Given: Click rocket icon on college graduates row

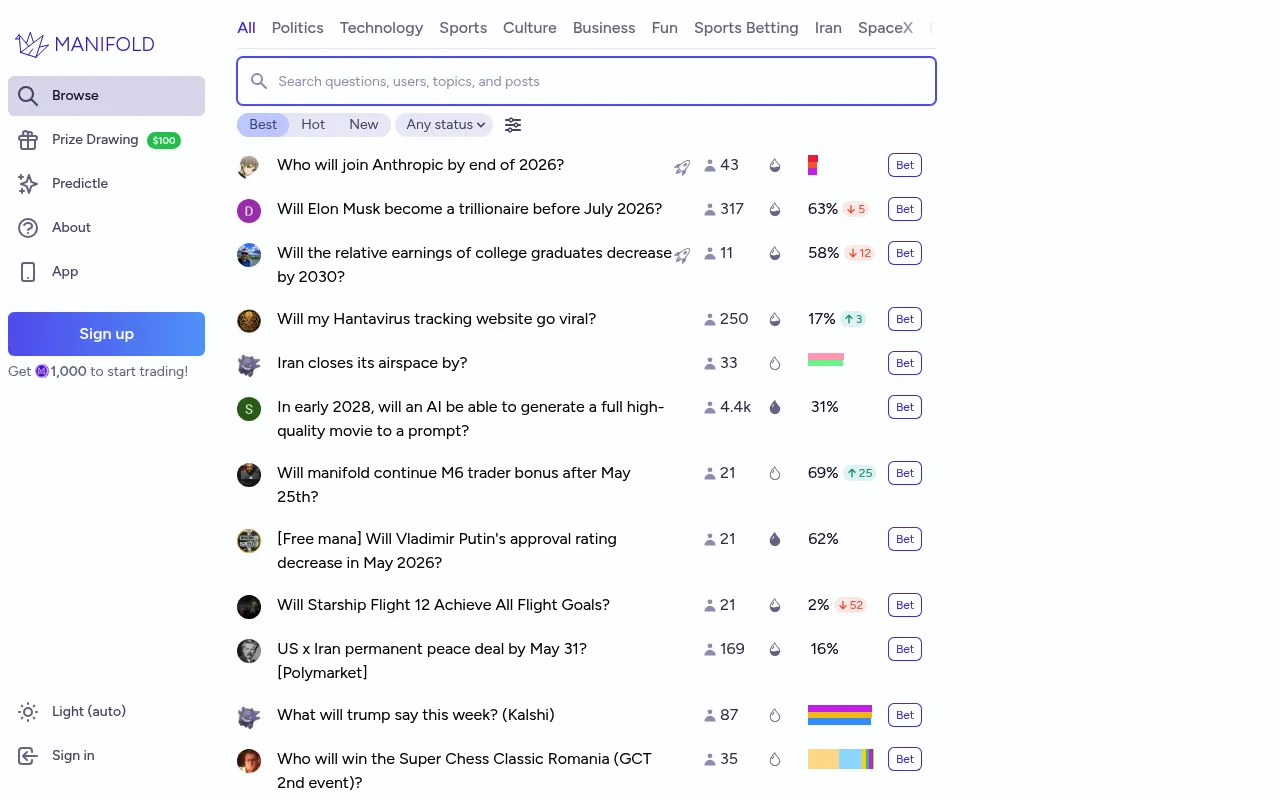Looking at the screenshot, I should pyautogui.click(x=682, y=255).
